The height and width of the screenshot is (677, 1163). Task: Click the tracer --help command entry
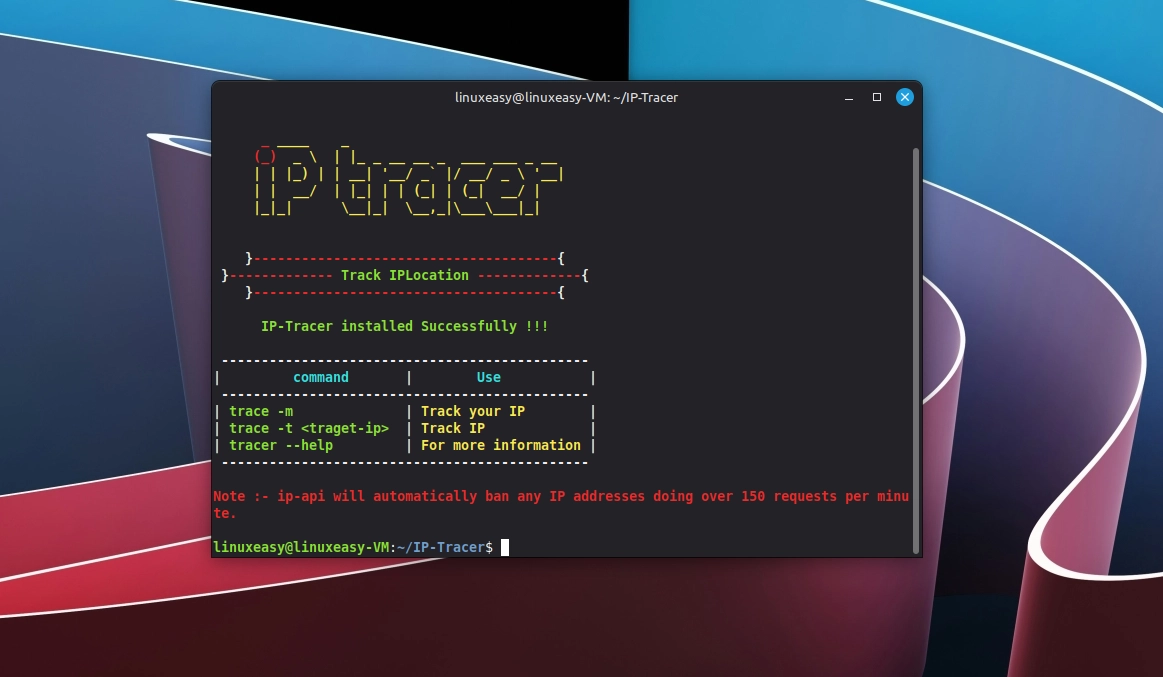tap(282, 445)
